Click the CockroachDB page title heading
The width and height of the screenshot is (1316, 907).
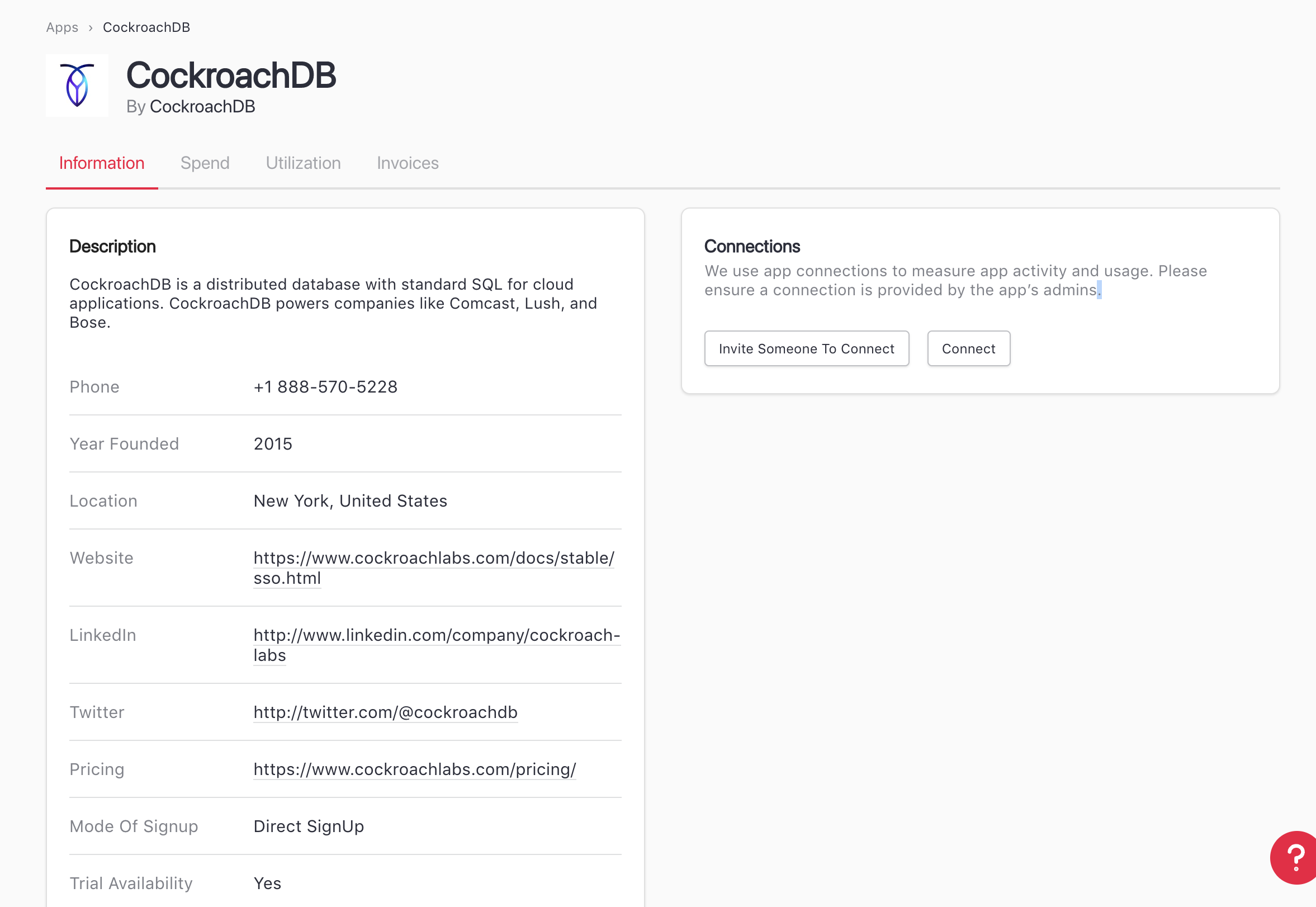(231, 75)
